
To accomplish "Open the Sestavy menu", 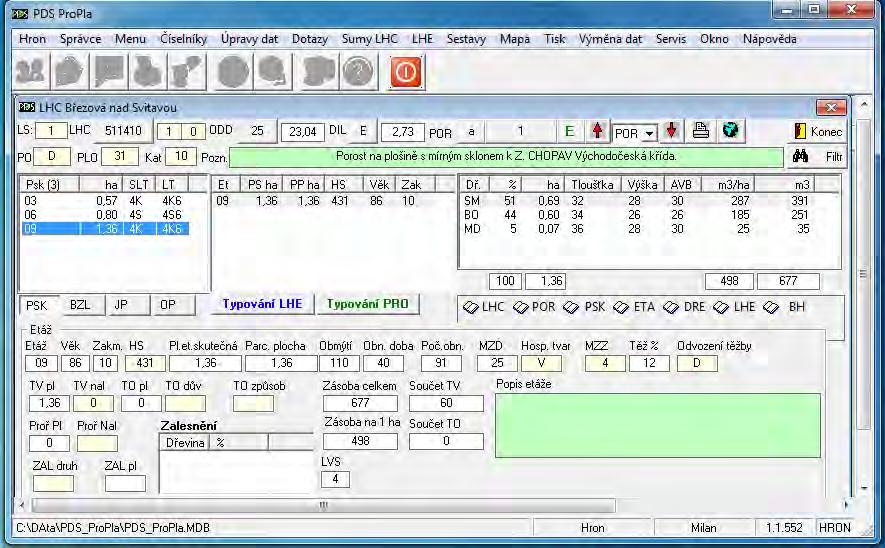I will [466, 39].
